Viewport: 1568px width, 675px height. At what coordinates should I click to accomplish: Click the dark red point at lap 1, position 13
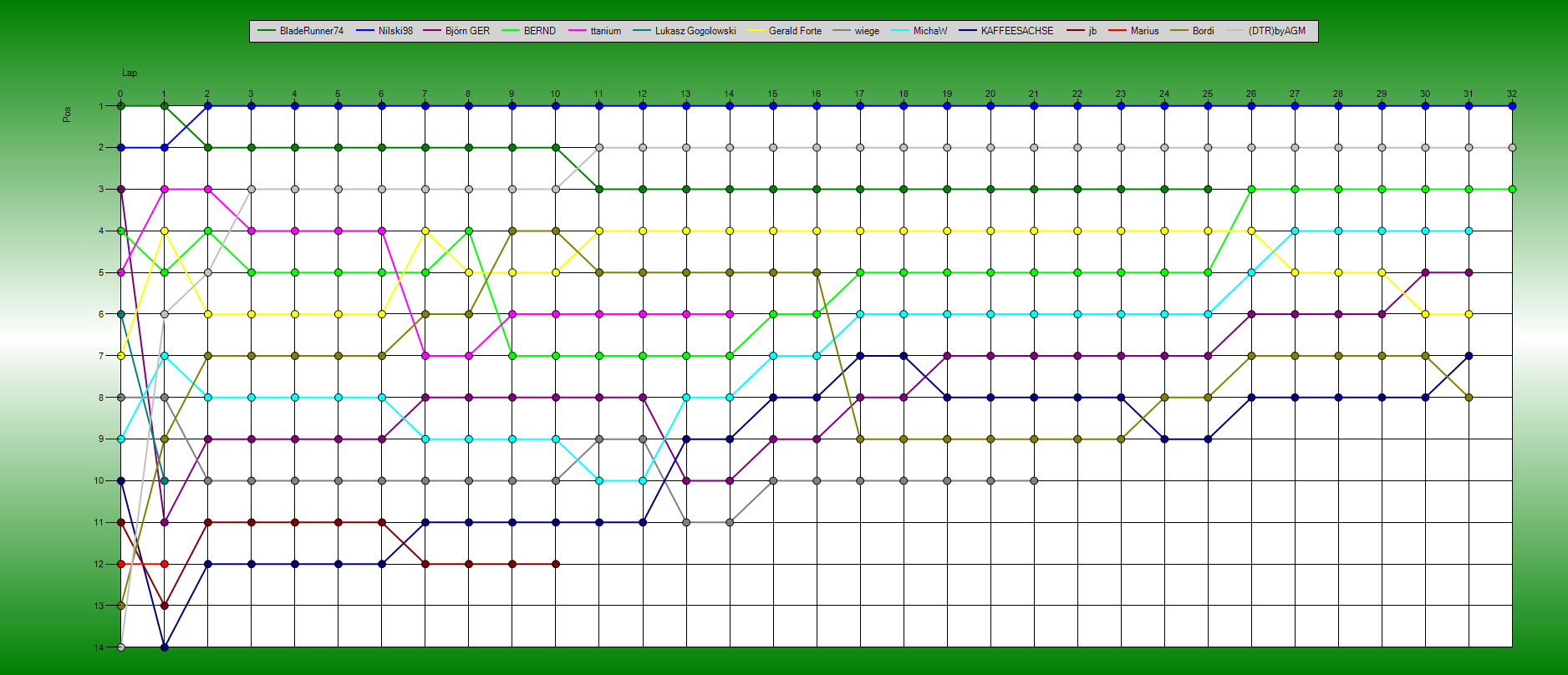click(165, 606)
